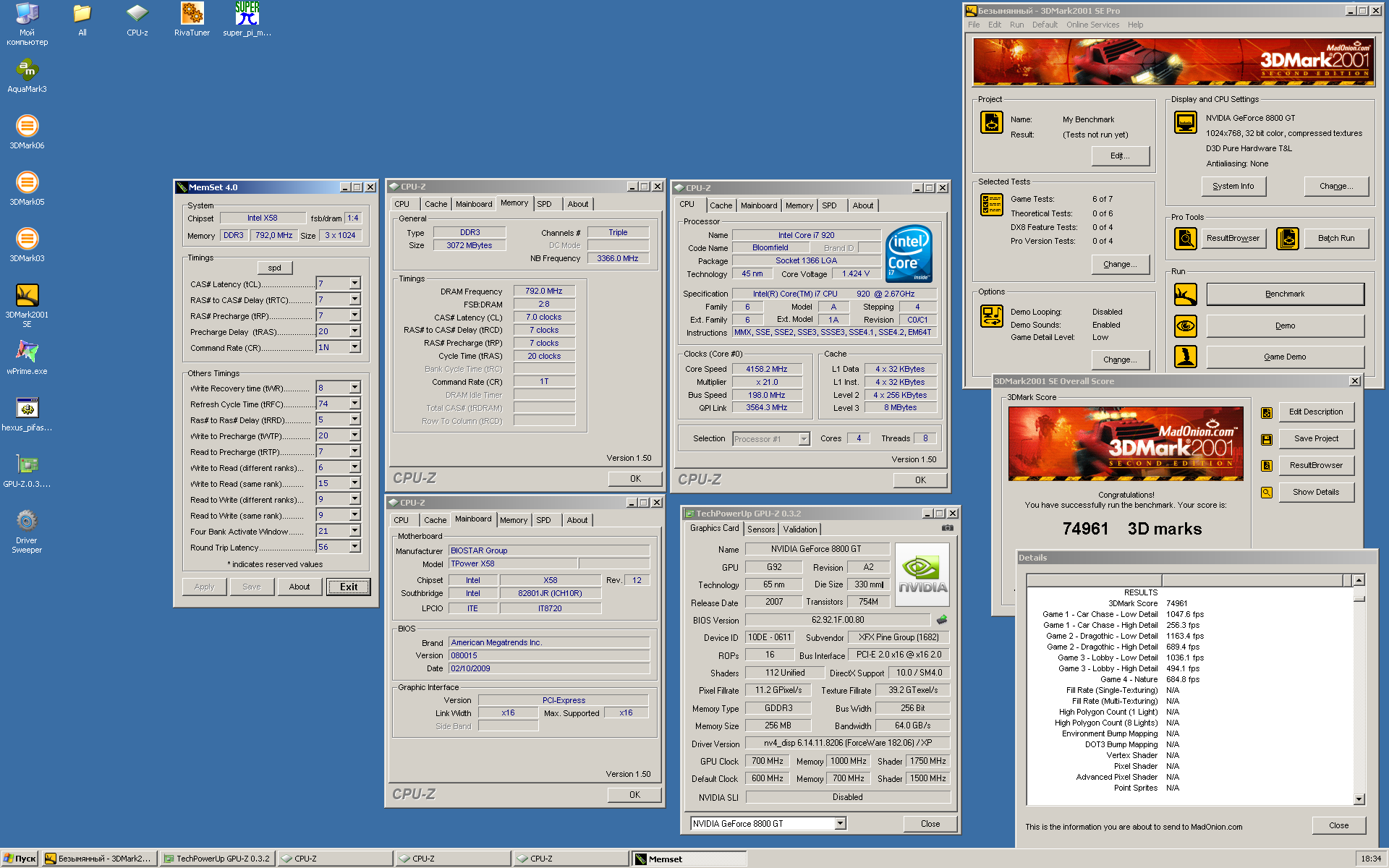Click GPU-Z screenshot camera icon
1389x868 pixels.
coord(947,528)
